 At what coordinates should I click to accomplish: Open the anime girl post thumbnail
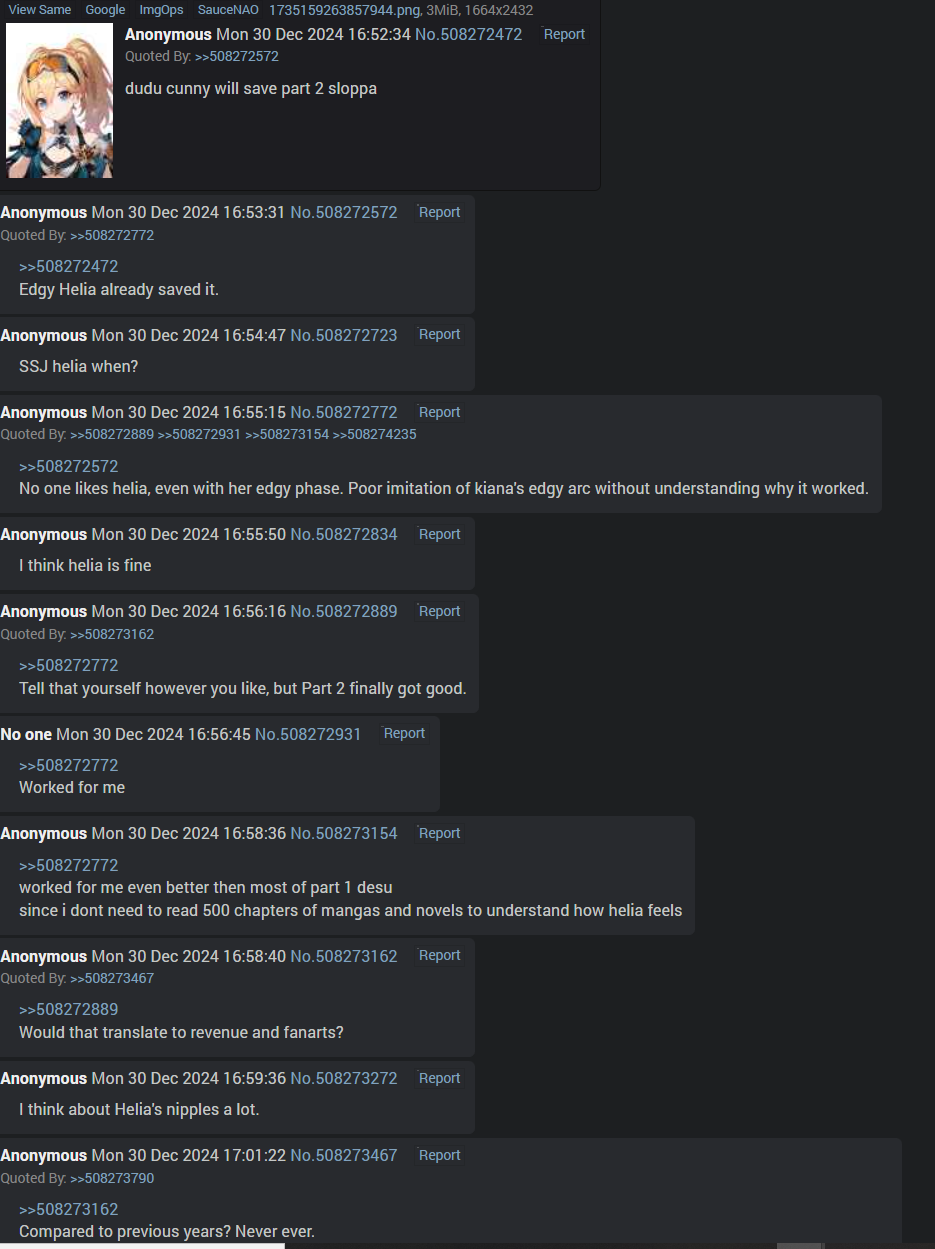click(59, 101)
